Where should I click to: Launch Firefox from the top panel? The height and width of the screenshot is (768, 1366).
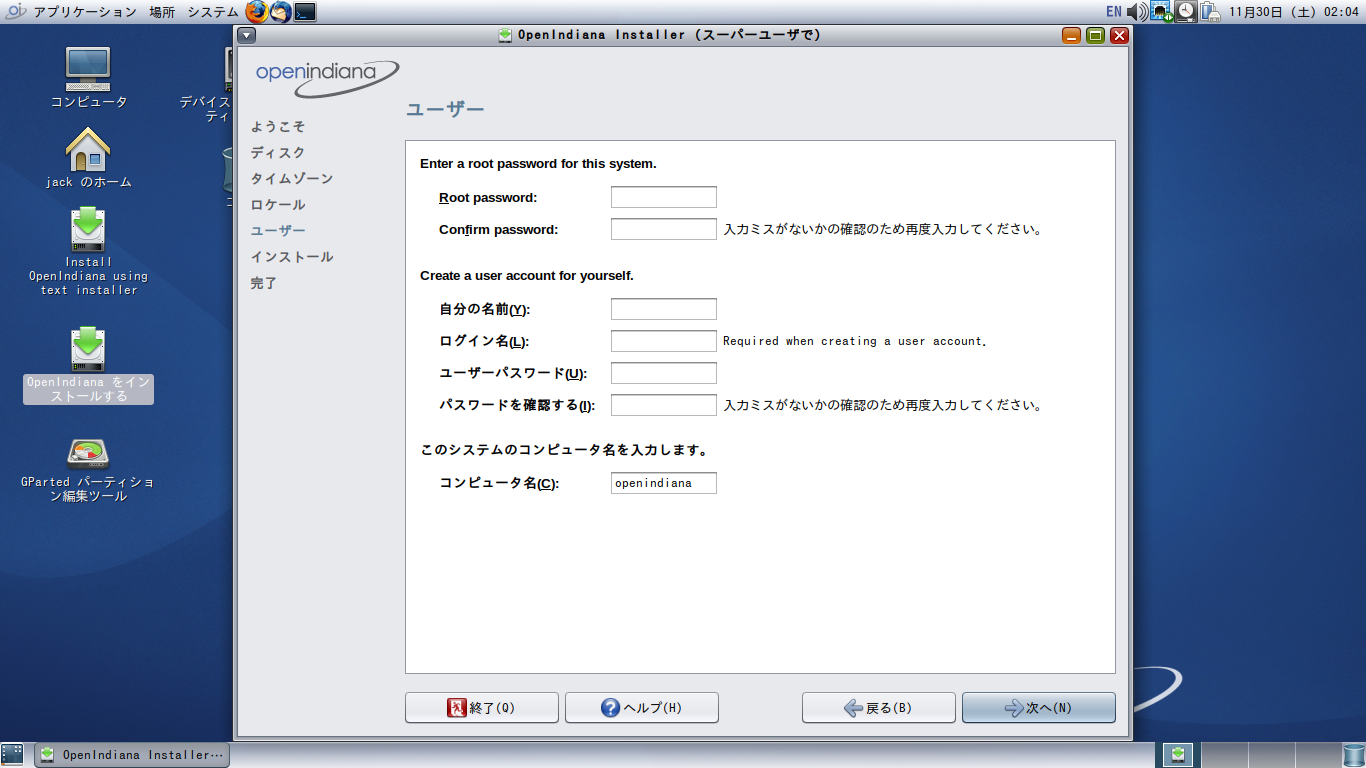(x=257, y=12)
